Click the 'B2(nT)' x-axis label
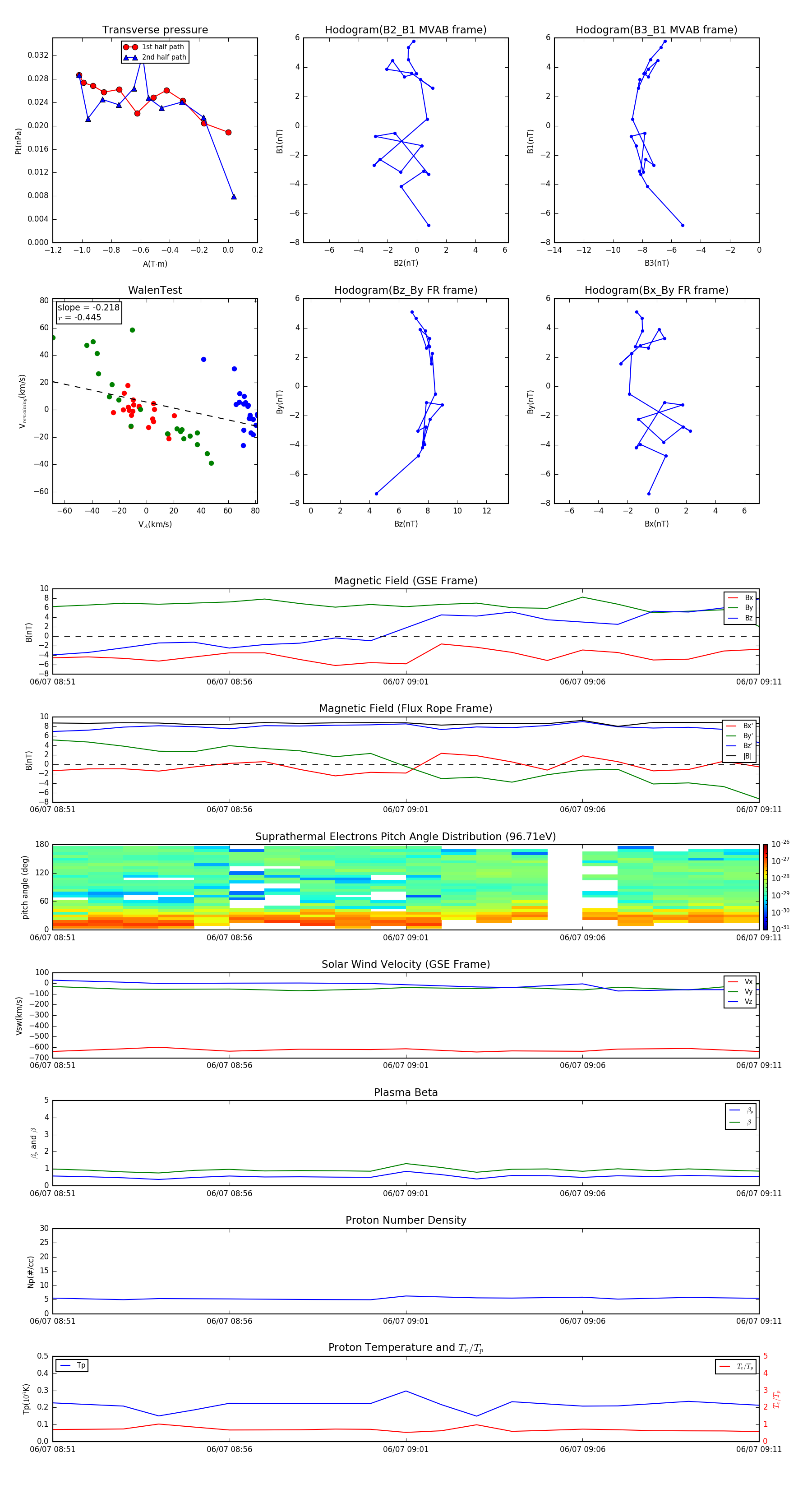 (406, 264)
